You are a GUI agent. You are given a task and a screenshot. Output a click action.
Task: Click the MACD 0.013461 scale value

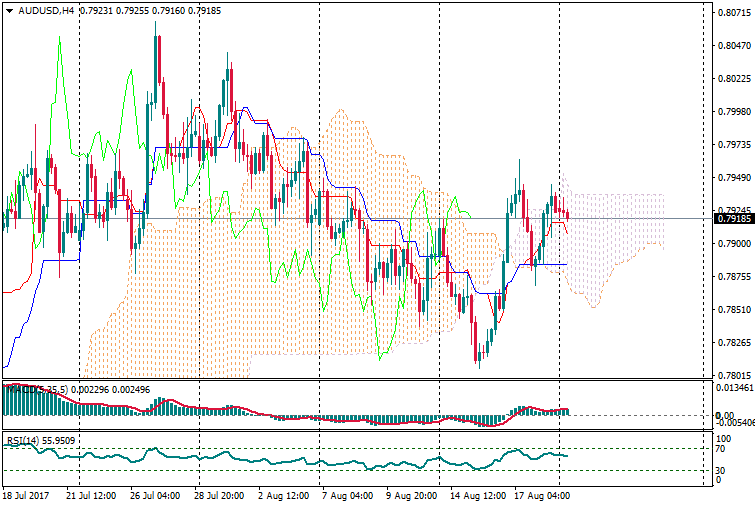pyautogui.click(x=734, y=387)
